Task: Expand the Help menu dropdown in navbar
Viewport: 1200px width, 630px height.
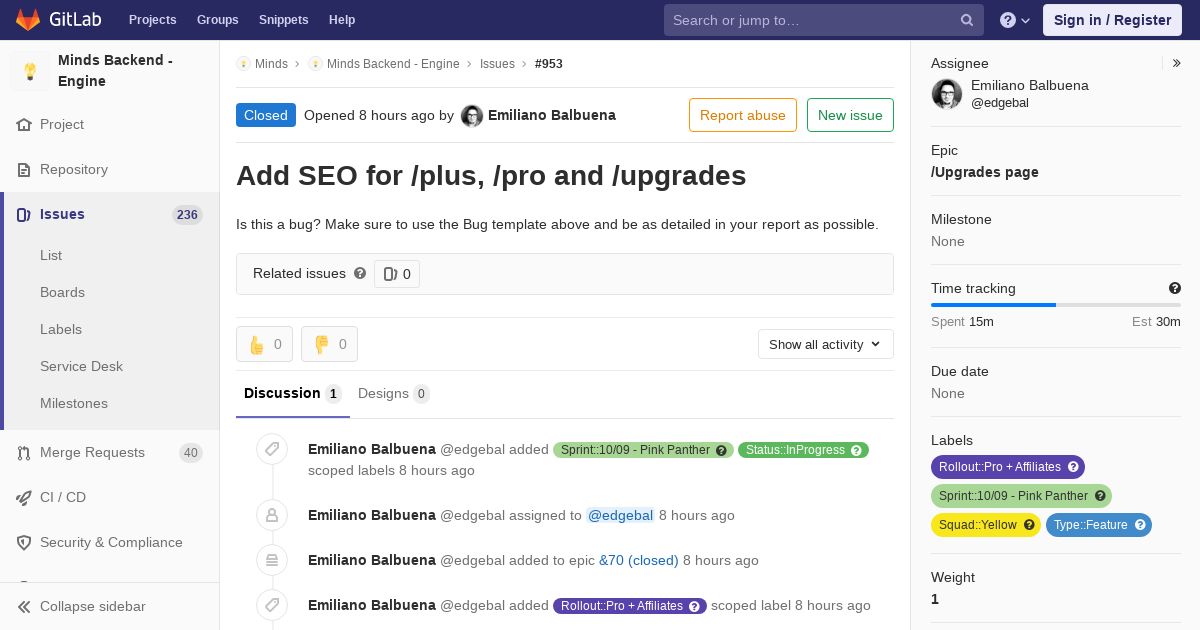Action: pos(1016,20)
